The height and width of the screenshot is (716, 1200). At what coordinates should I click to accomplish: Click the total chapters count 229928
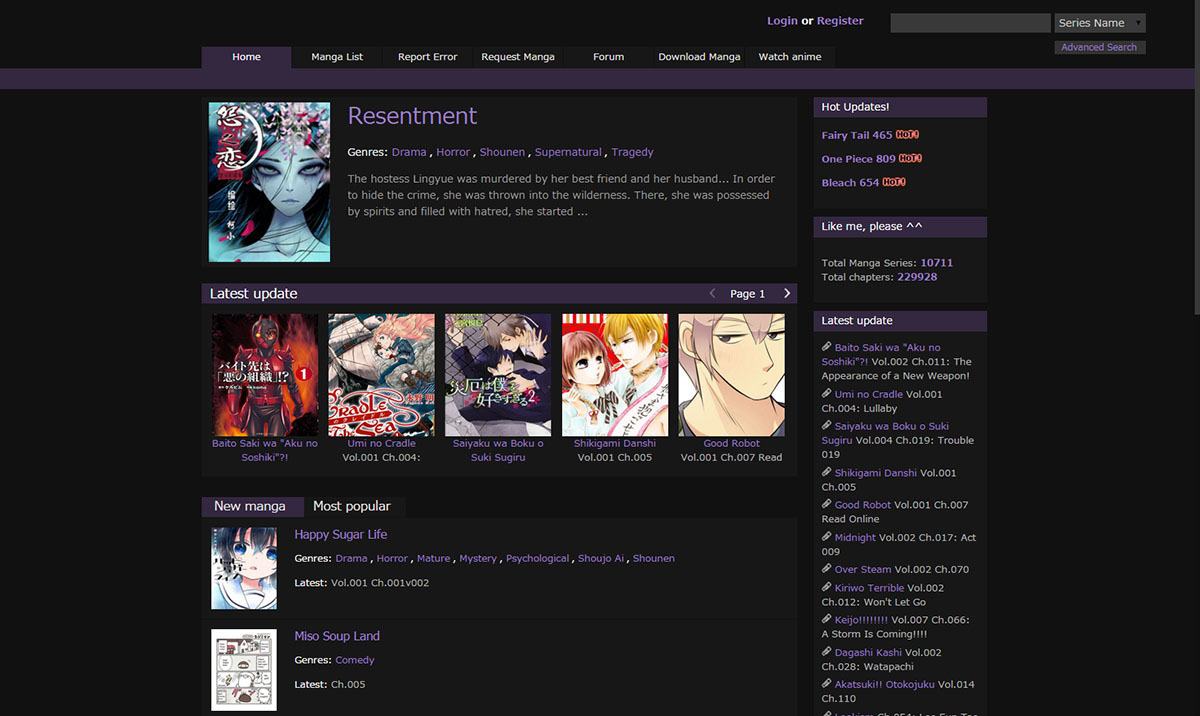tap(917, 277)
